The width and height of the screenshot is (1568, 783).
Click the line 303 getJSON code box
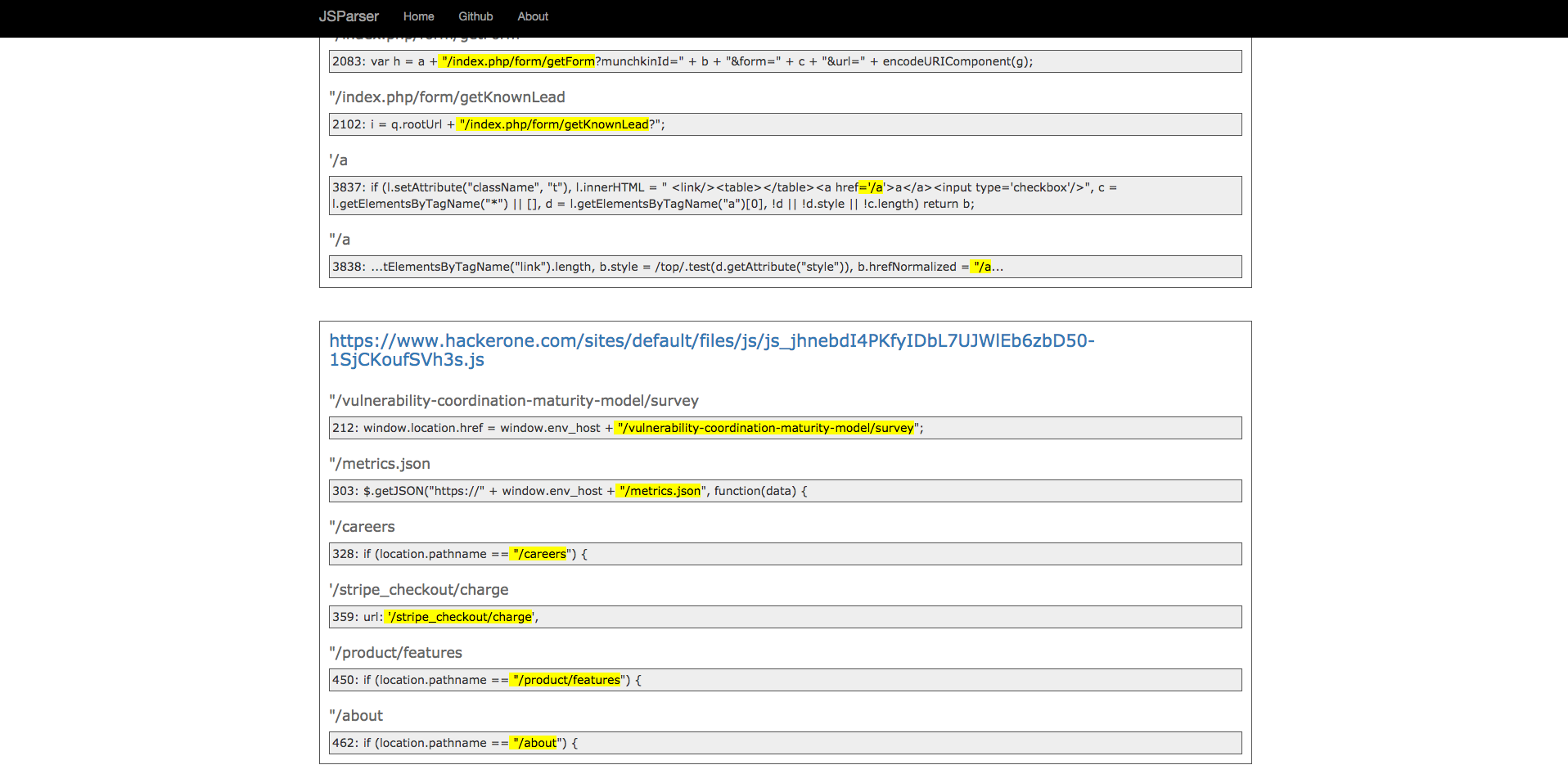point(785,491)
